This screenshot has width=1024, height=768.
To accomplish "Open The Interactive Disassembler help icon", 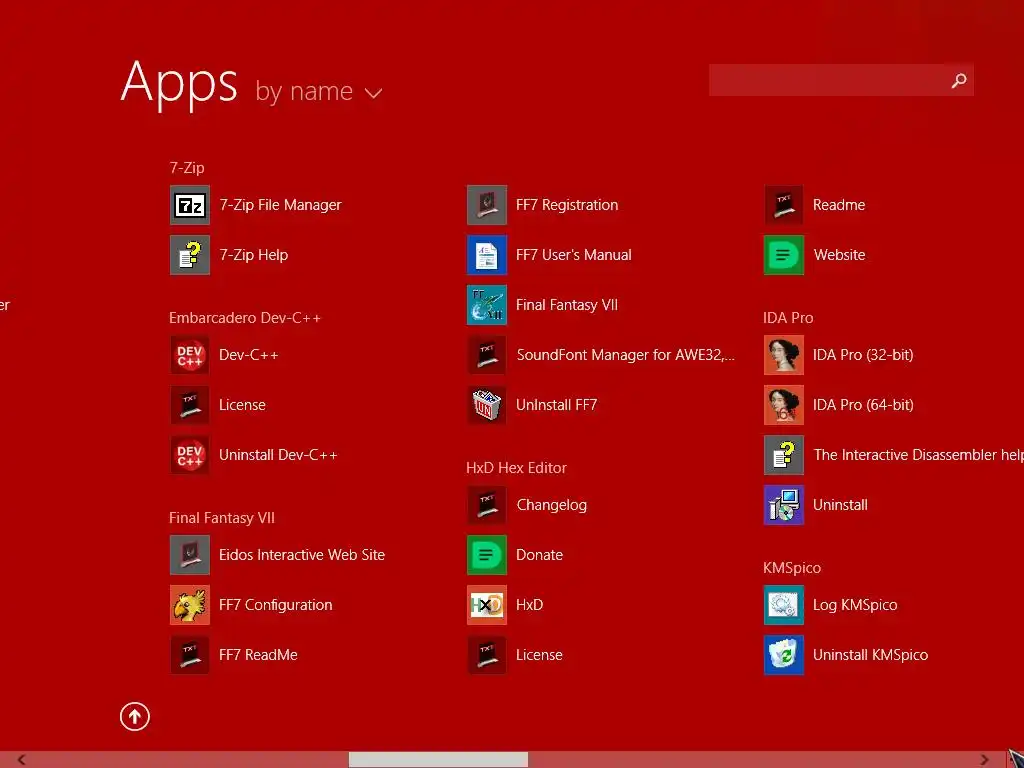I will point(784,455).
